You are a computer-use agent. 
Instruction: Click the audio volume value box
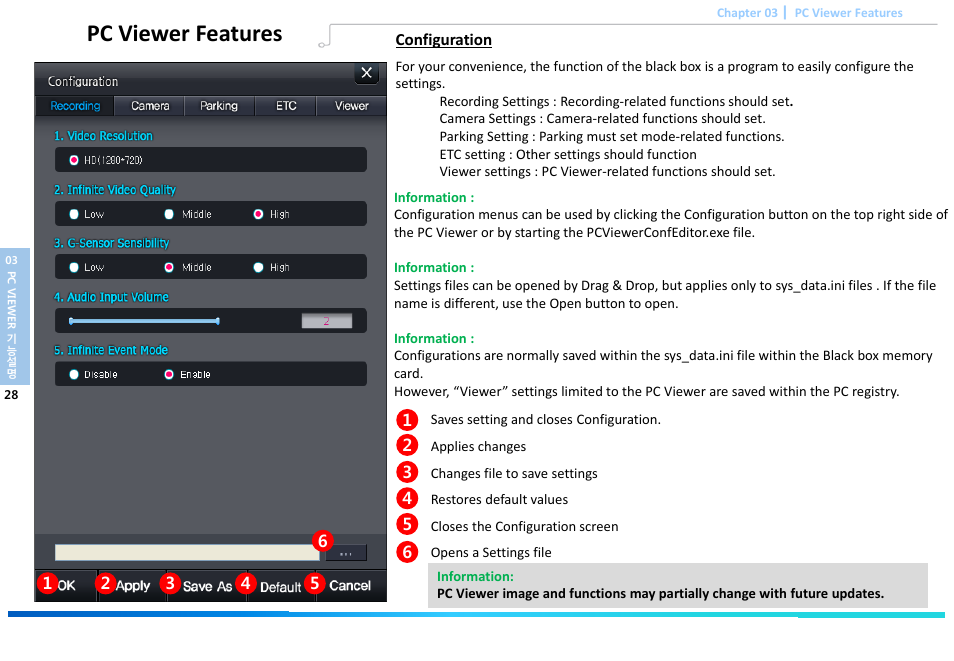(x=327, y=321)
